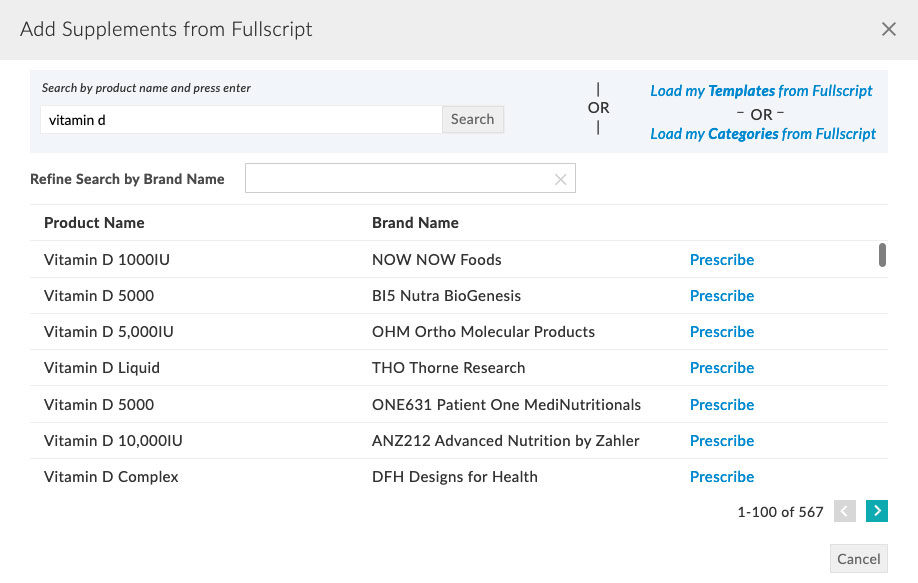Viewport: 918px width, 583px height.
Task: Load my Categories from Fullscript
Action: 762,133
